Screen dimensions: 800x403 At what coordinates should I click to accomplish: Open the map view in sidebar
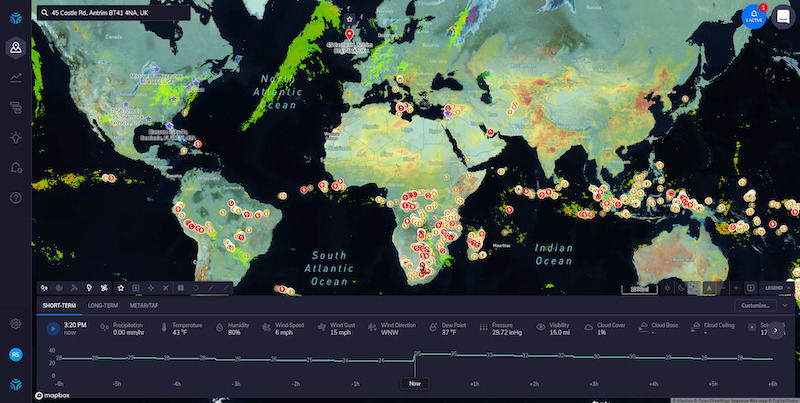(16, 47)
